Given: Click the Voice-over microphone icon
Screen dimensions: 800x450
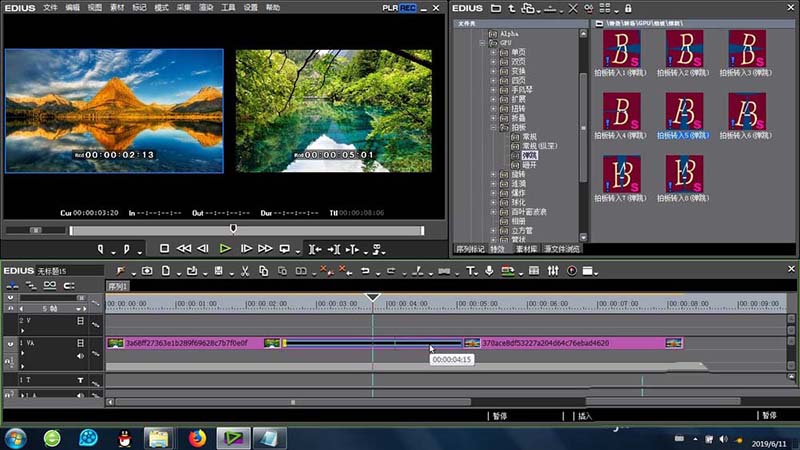Looking at the screenshot, I should [489, 271].
